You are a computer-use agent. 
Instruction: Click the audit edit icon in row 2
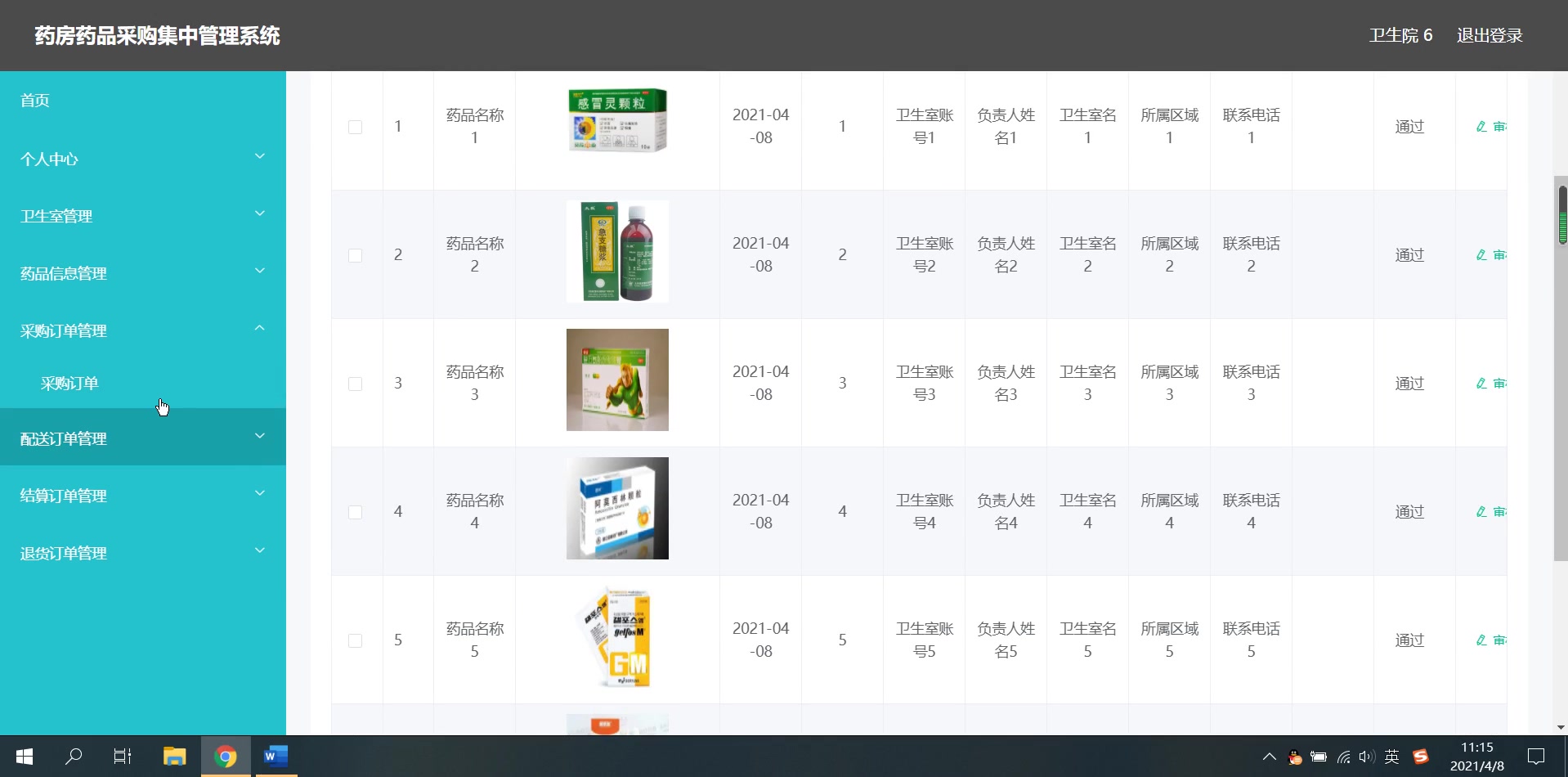coord(1481,255)
